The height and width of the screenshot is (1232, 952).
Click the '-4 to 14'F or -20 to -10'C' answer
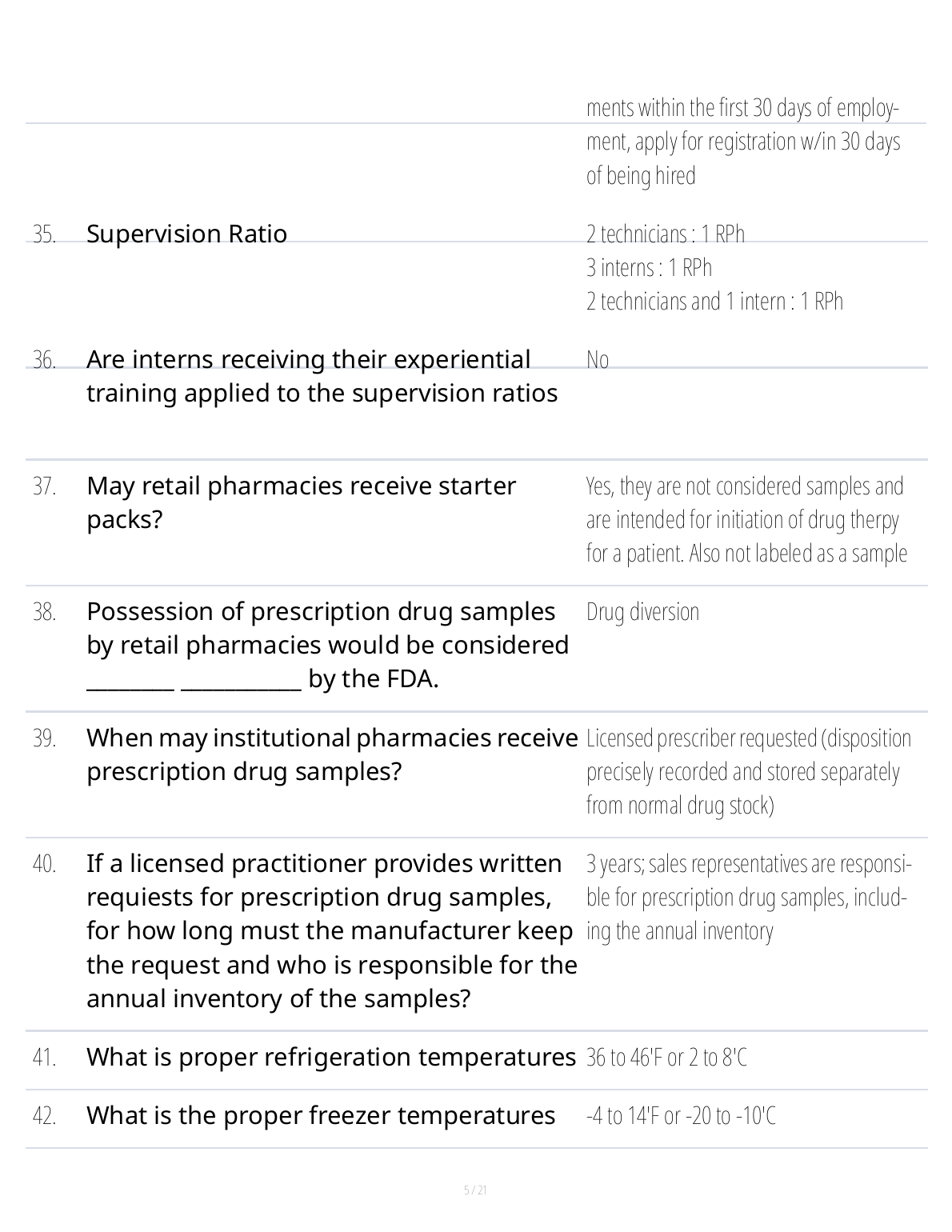click(x=681, y=1115)
